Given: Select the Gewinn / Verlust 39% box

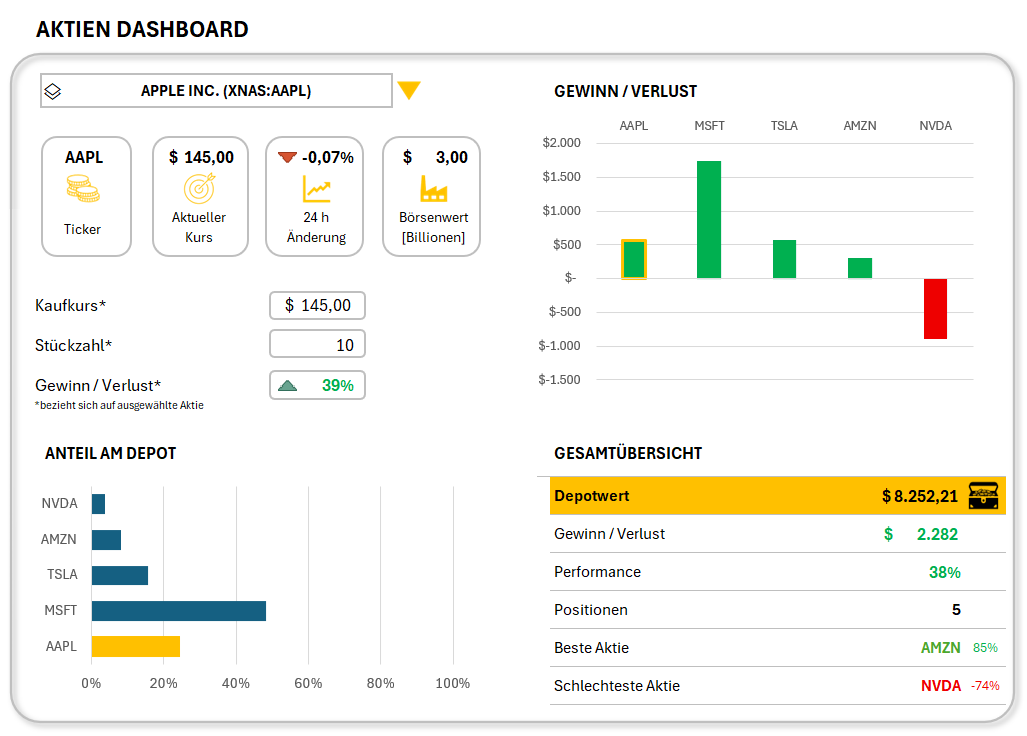Looking at the screenshot, I should pos(317,385).
